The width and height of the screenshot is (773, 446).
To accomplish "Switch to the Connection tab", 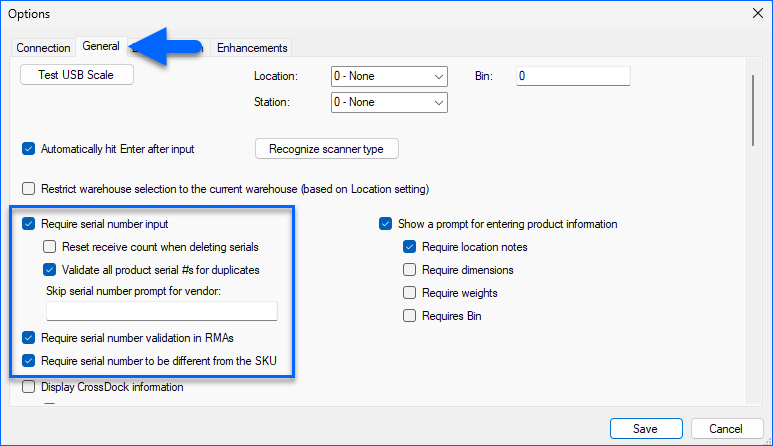I will pos(43,48).
